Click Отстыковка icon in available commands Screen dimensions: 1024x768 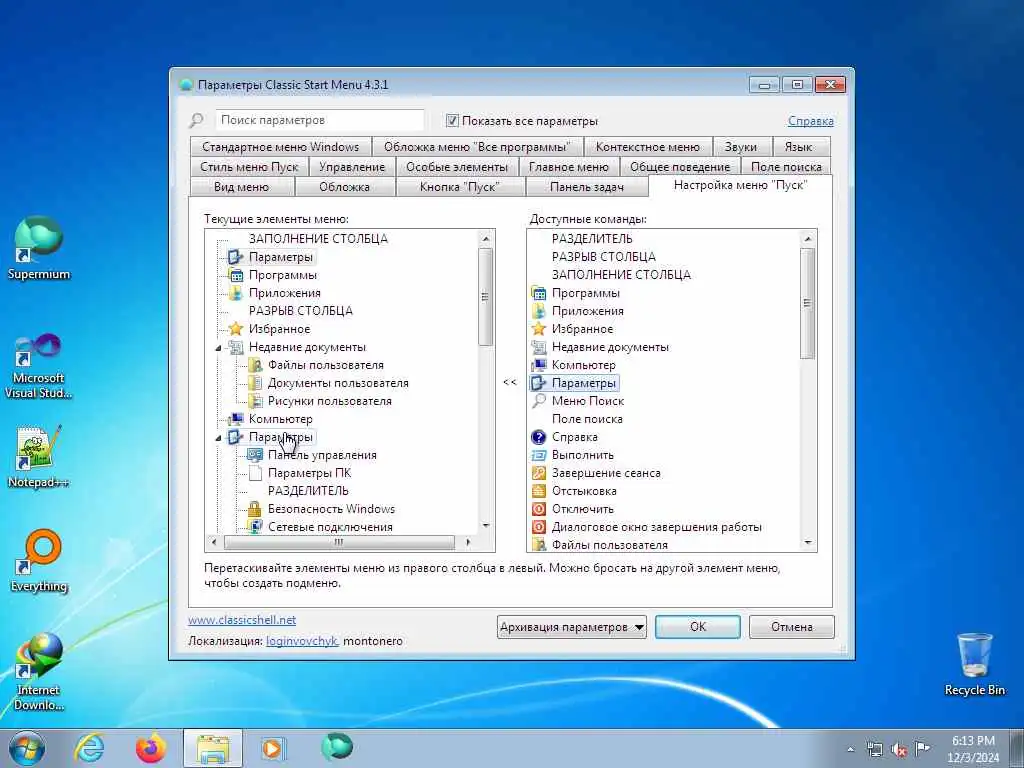tap(539, 490)
